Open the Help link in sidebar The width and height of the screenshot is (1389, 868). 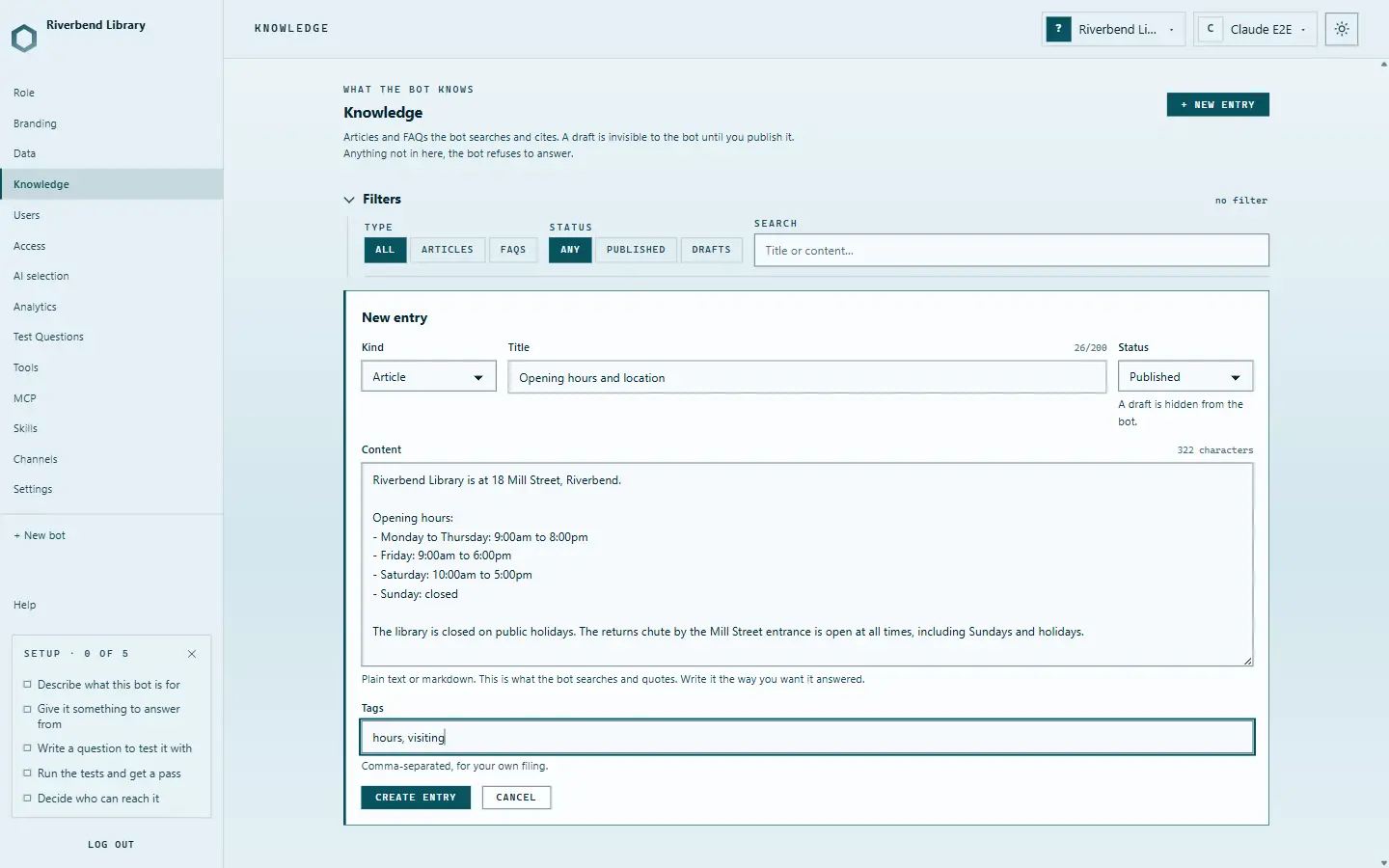pyautogui.click(x=25, y=605)
